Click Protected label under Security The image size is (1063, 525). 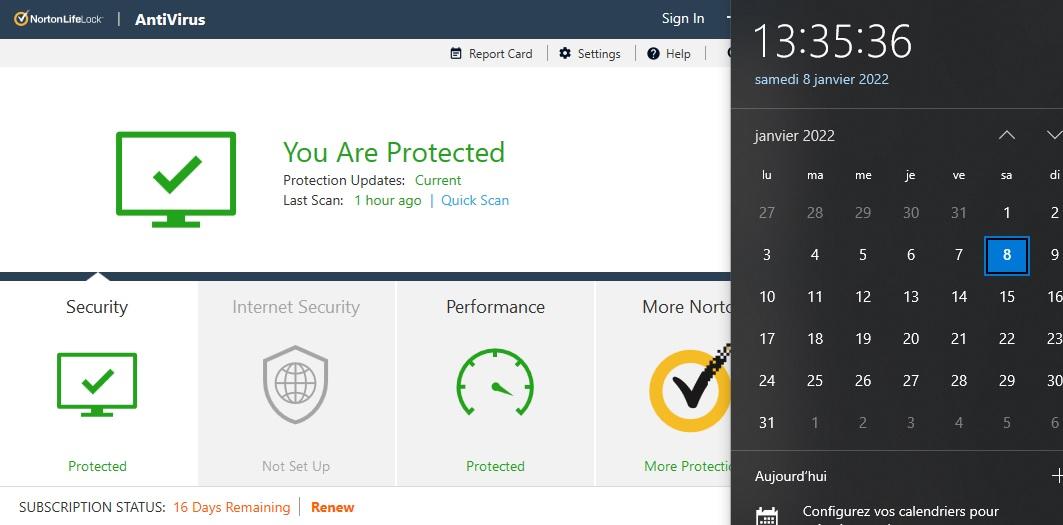97,466
